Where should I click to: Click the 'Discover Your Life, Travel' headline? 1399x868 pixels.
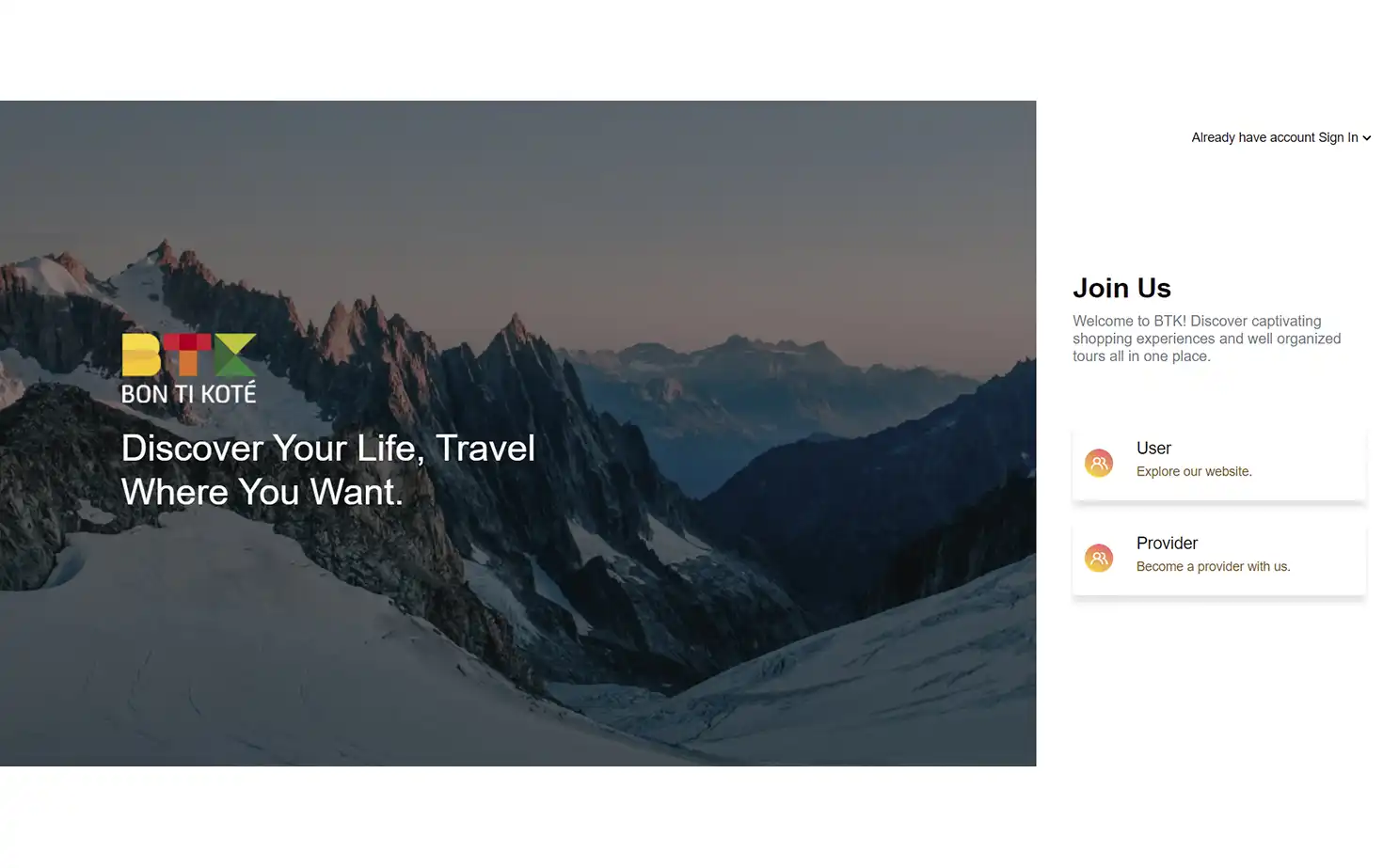[x=328, y=449]
